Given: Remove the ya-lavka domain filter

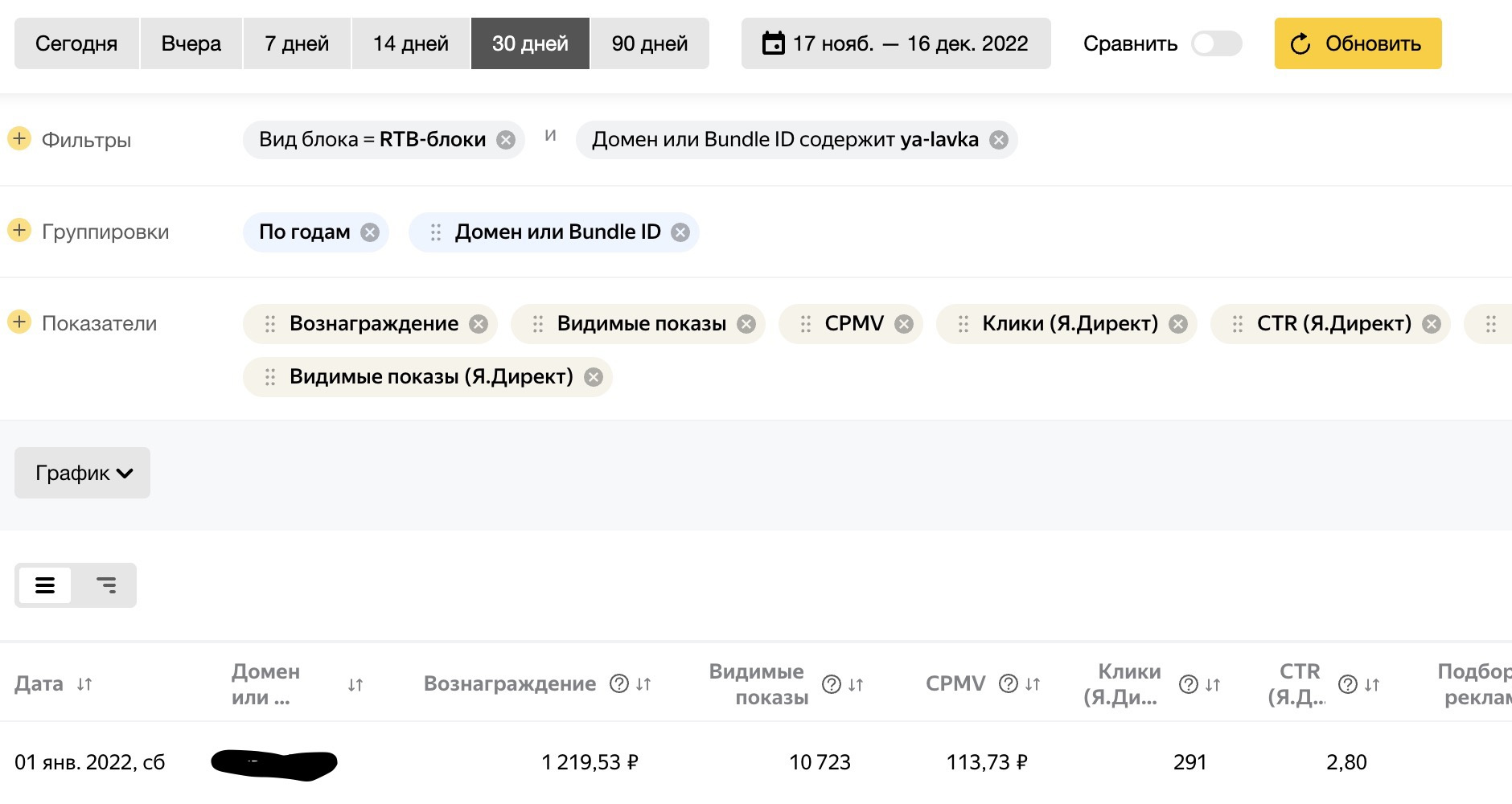Looking at the screenshot, I should (x=999, y=140).
